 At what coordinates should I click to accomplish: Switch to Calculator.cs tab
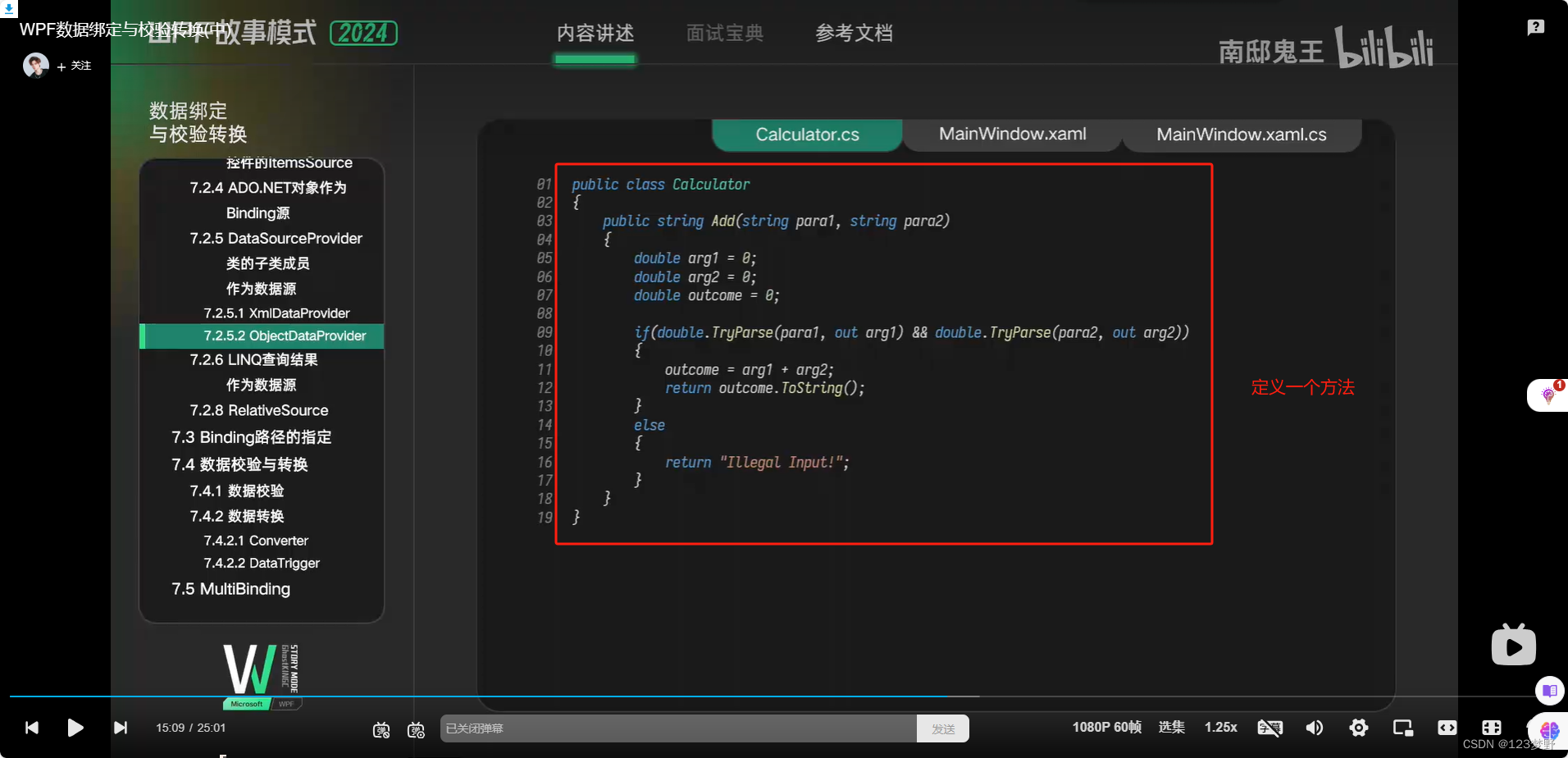[x=807, y=135]
